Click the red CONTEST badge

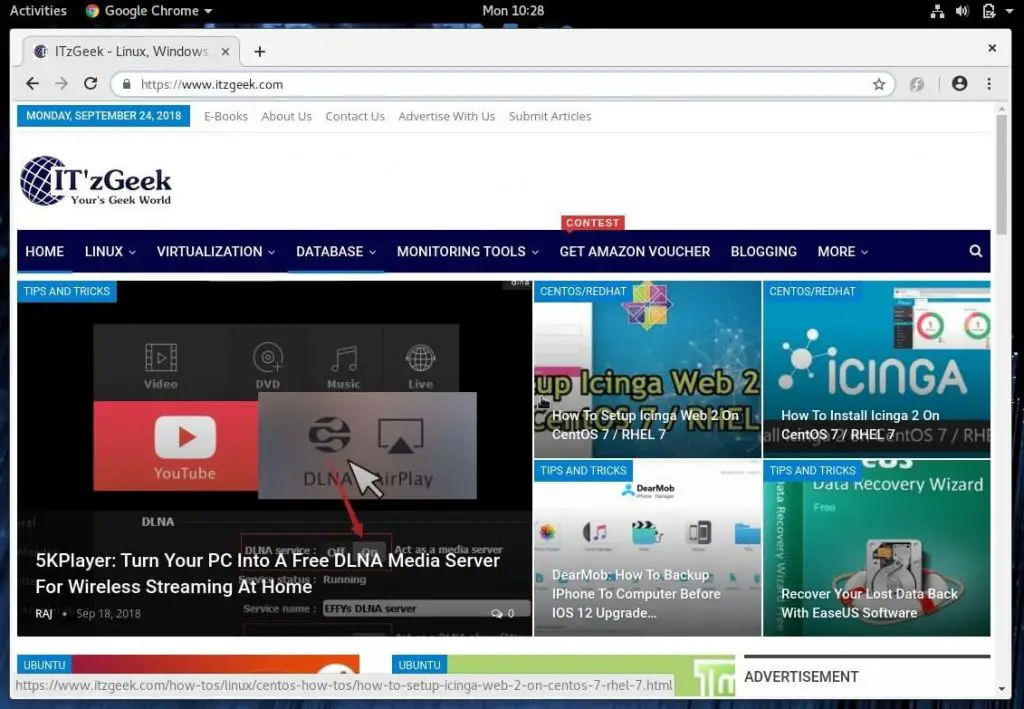point(592,223)
